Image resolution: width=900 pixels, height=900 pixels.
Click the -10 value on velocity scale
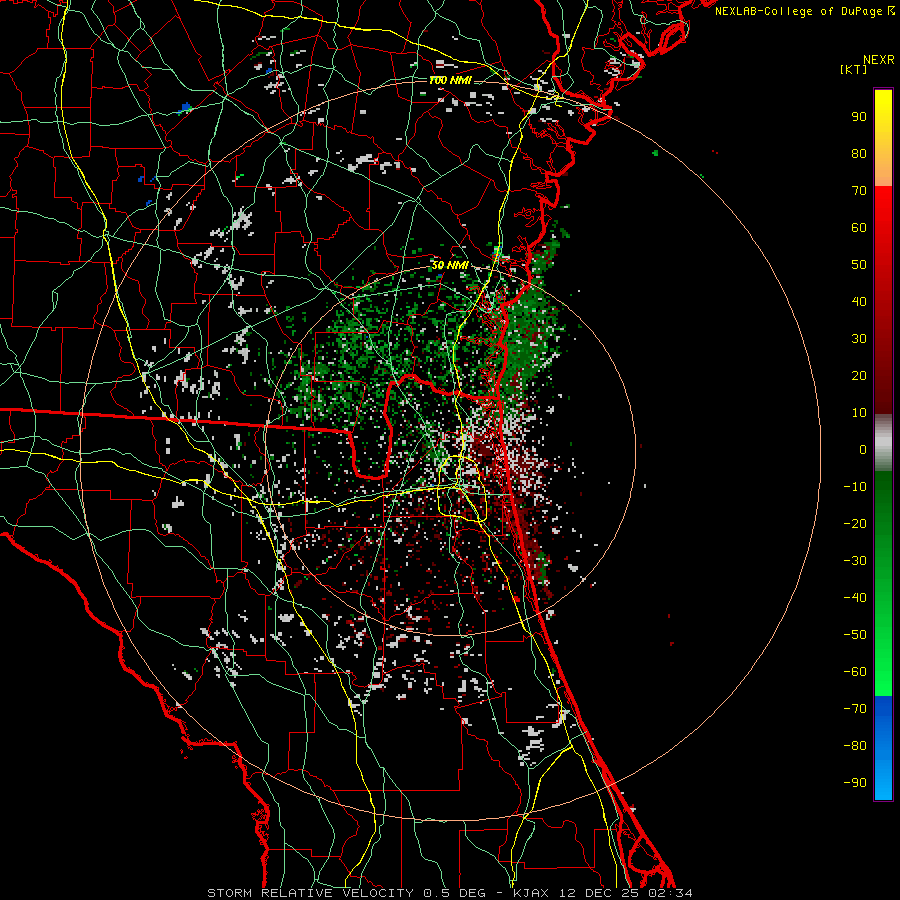(x=855, y=487)
